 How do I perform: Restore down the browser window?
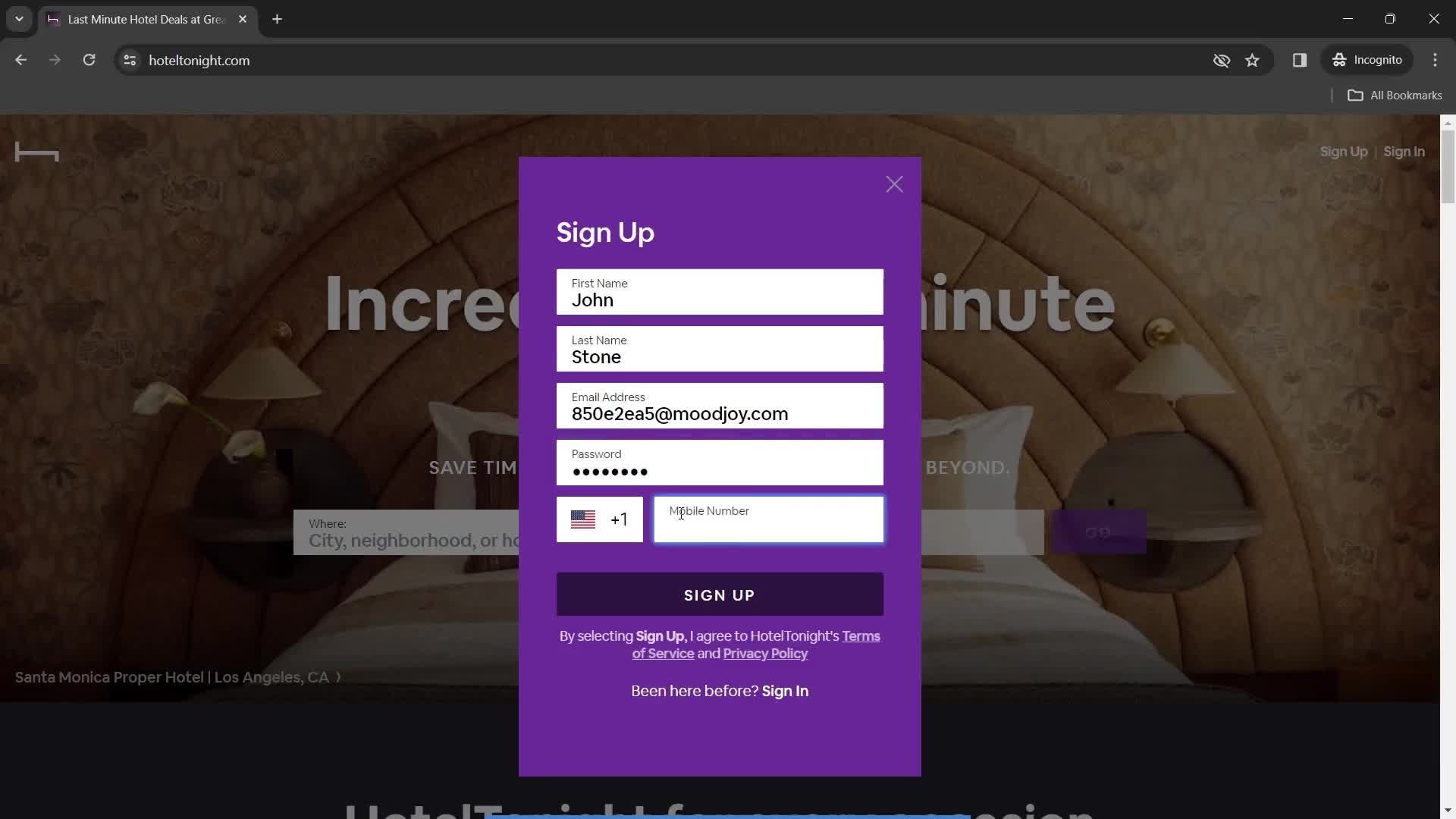click(x=1390, y=19)
